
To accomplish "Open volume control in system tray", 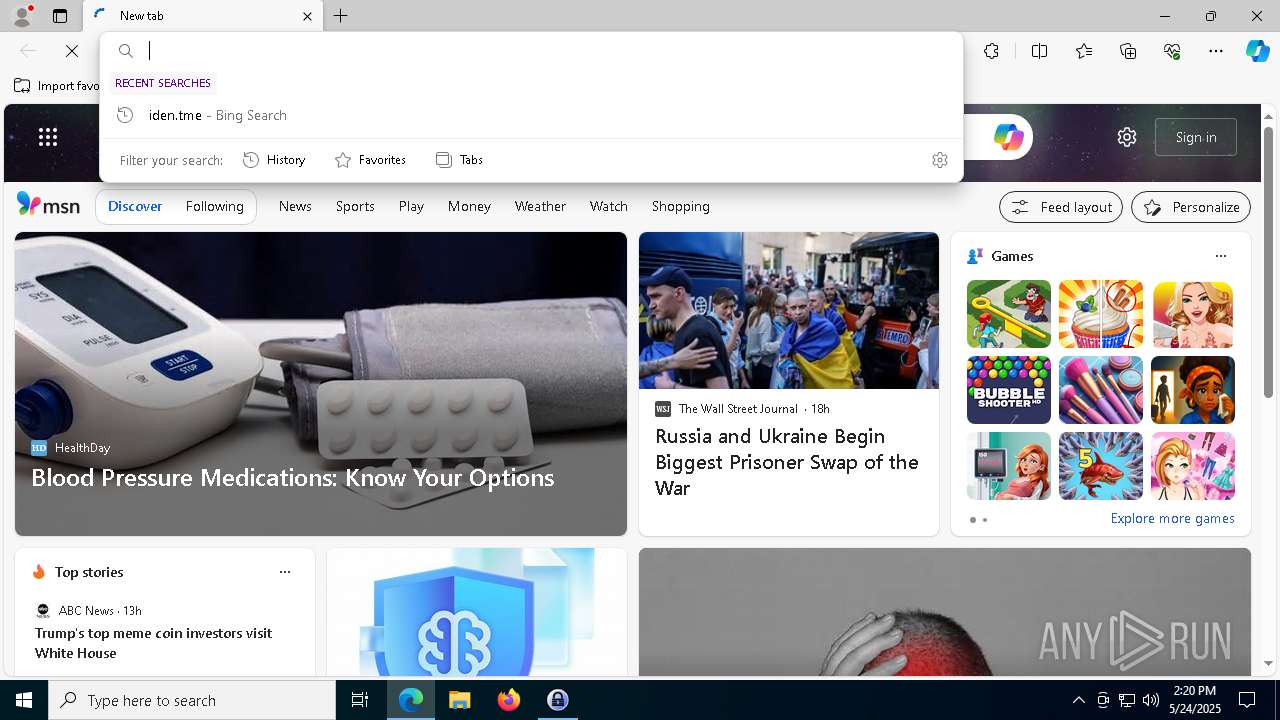I will (1151, 700).
